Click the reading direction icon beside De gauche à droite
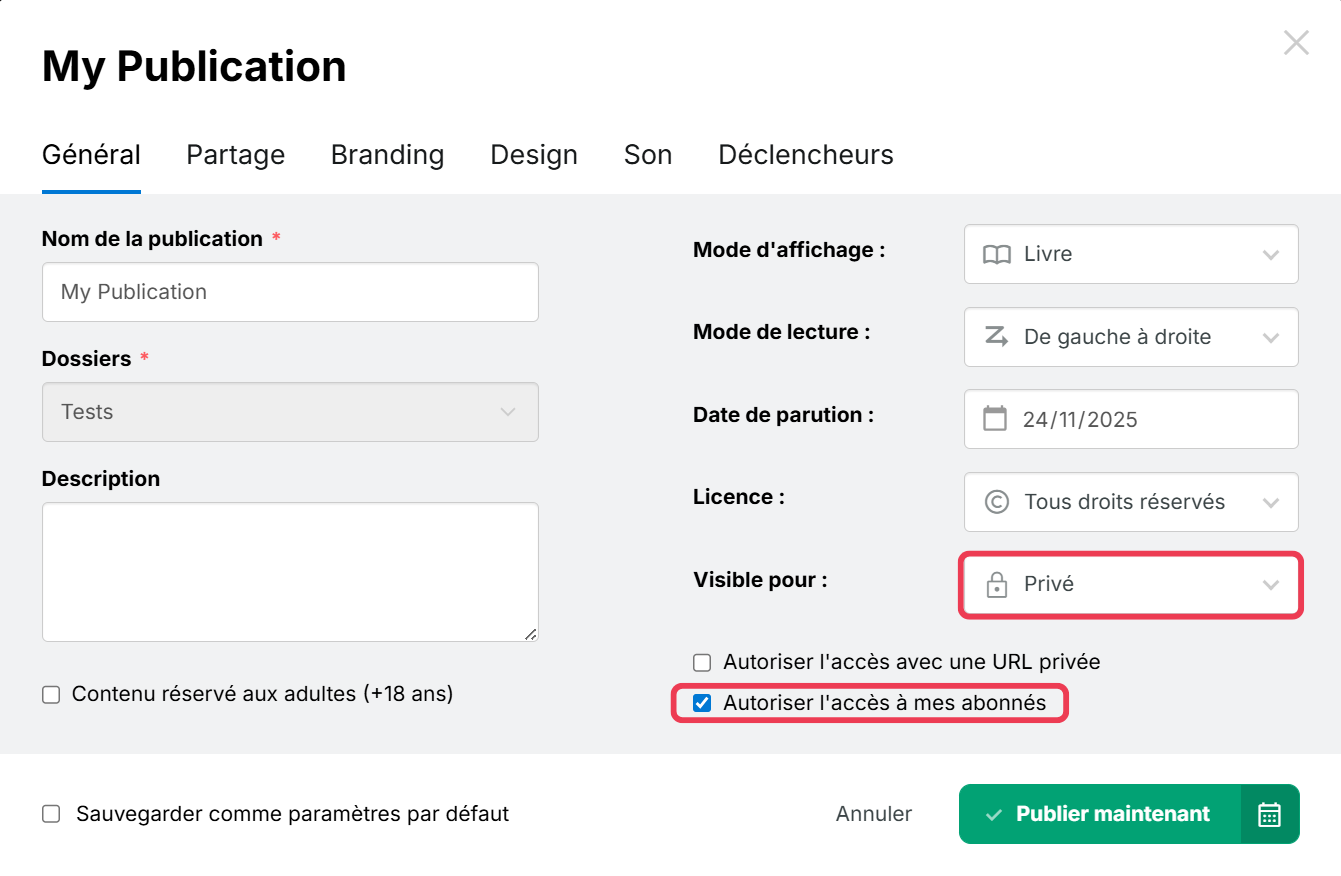The image size is (1341, 876). (996, 336)
